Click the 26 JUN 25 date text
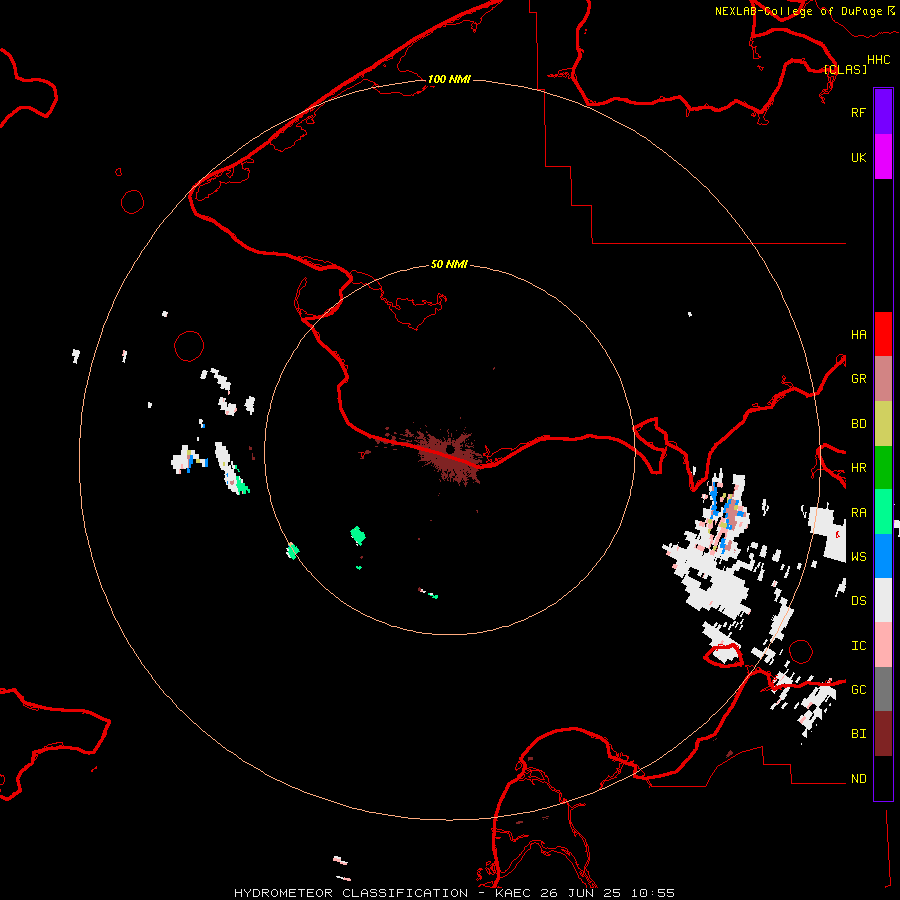Screen dimensions: 900x900 pyautogui.click(x=581, y=893)
